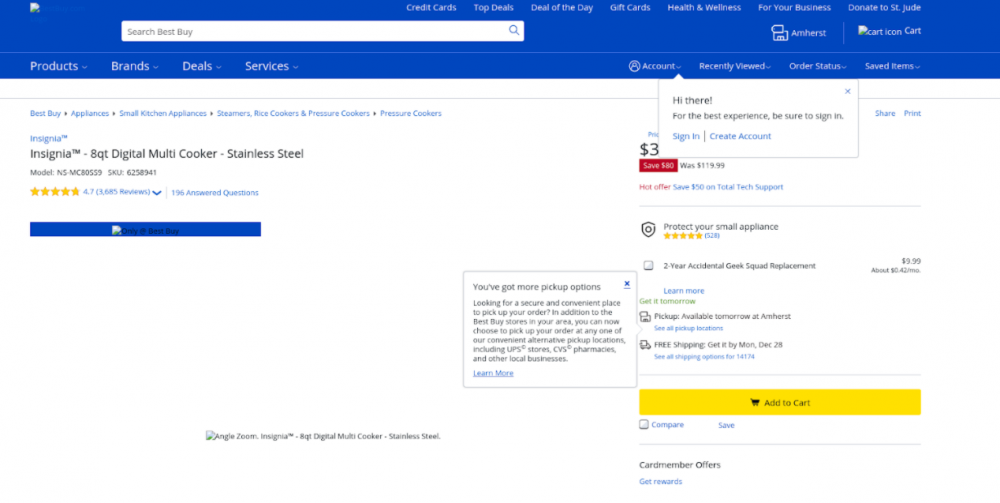This screenshot has height=503, width=1000.
Task: Click Save $50 on Total Tech Support offer
Action: (728, 187)
